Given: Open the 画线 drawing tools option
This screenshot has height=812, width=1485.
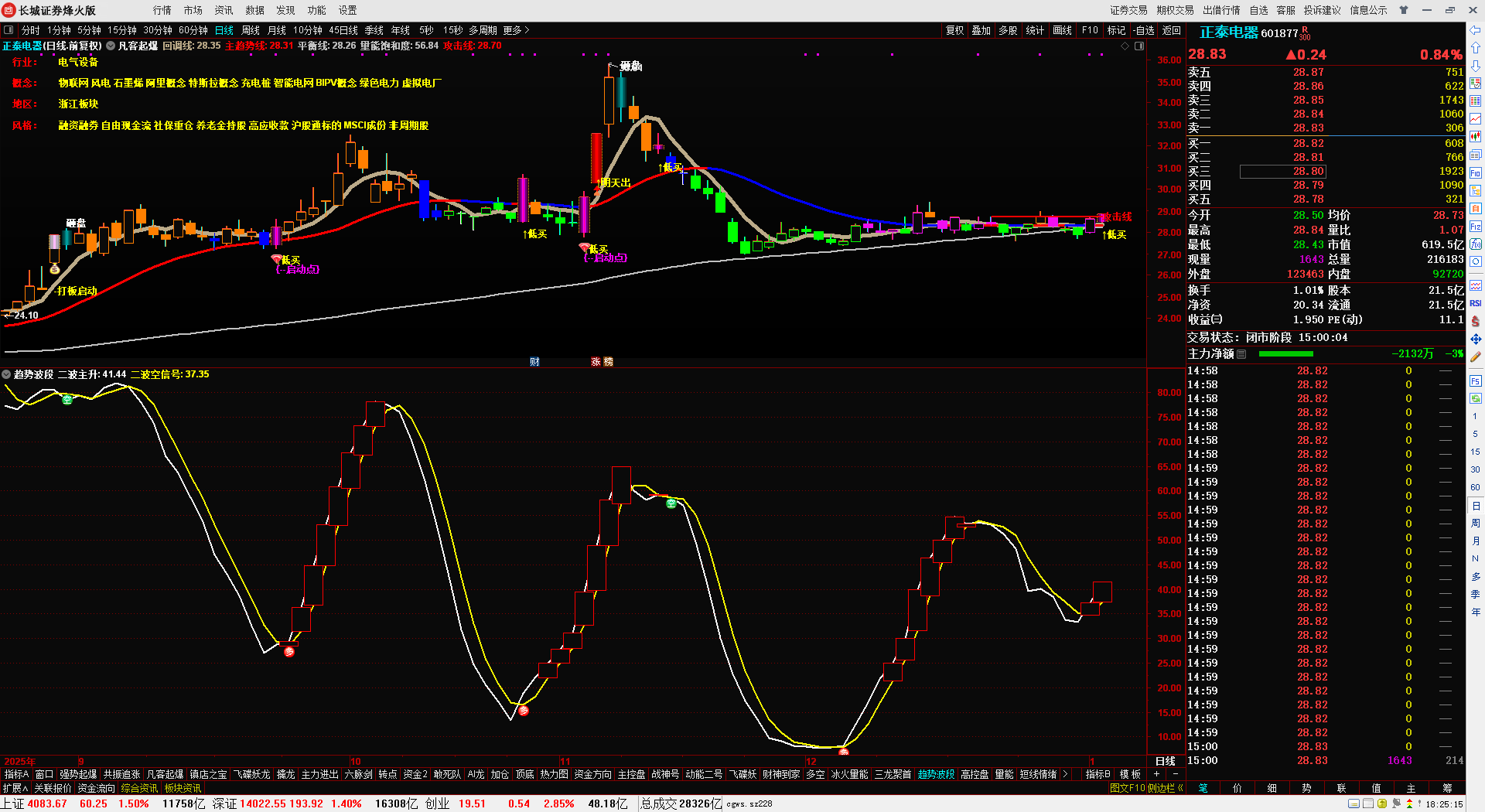Looking at the screenshot, I should tap(1063, 30).
